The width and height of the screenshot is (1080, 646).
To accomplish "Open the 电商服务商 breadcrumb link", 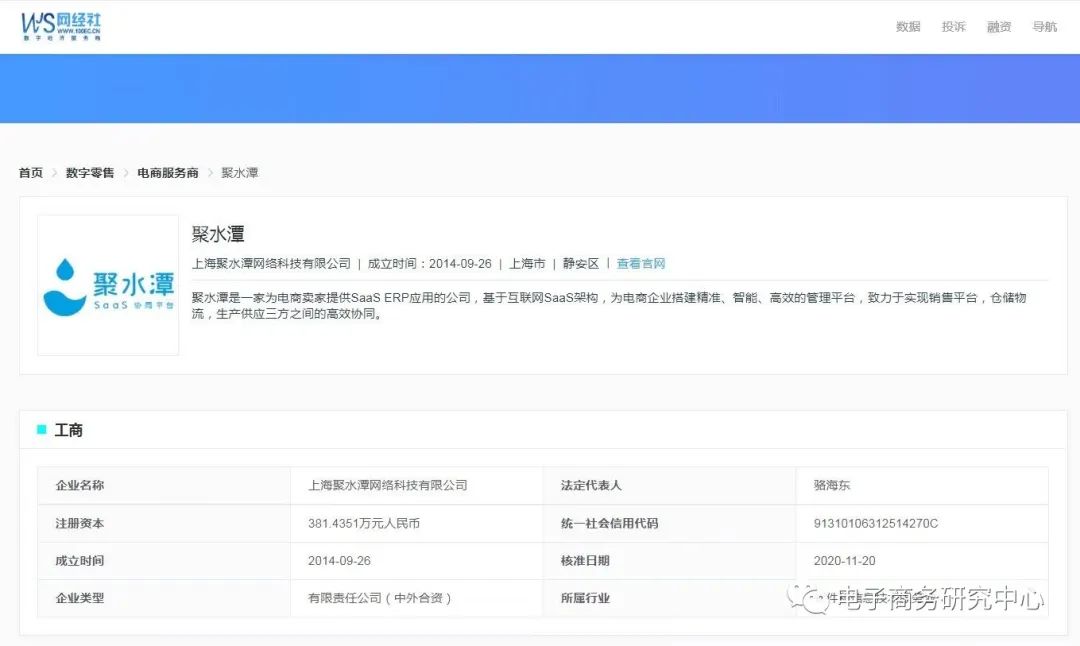I will [168, 173].
